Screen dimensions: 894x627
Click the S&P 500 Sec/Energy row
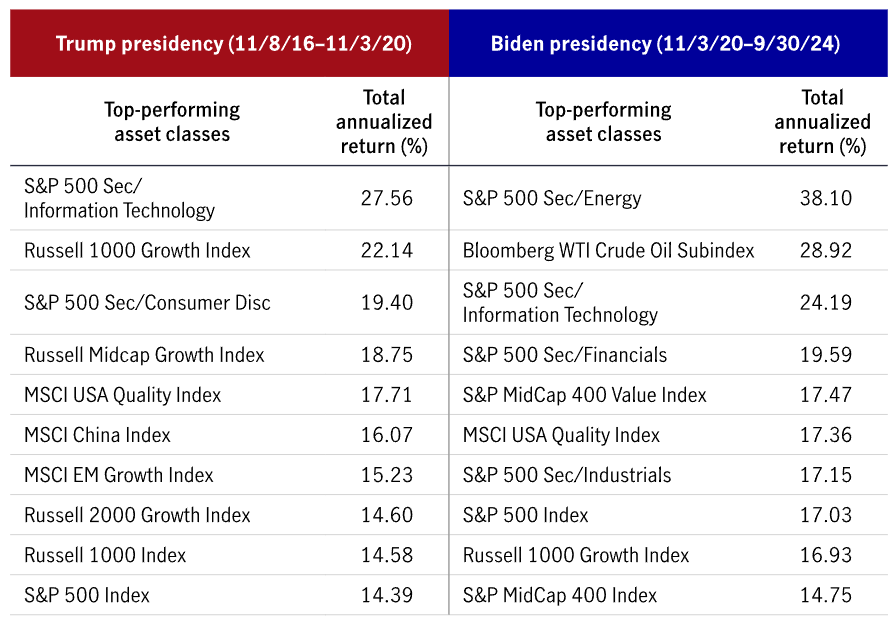tap(552, 198)
